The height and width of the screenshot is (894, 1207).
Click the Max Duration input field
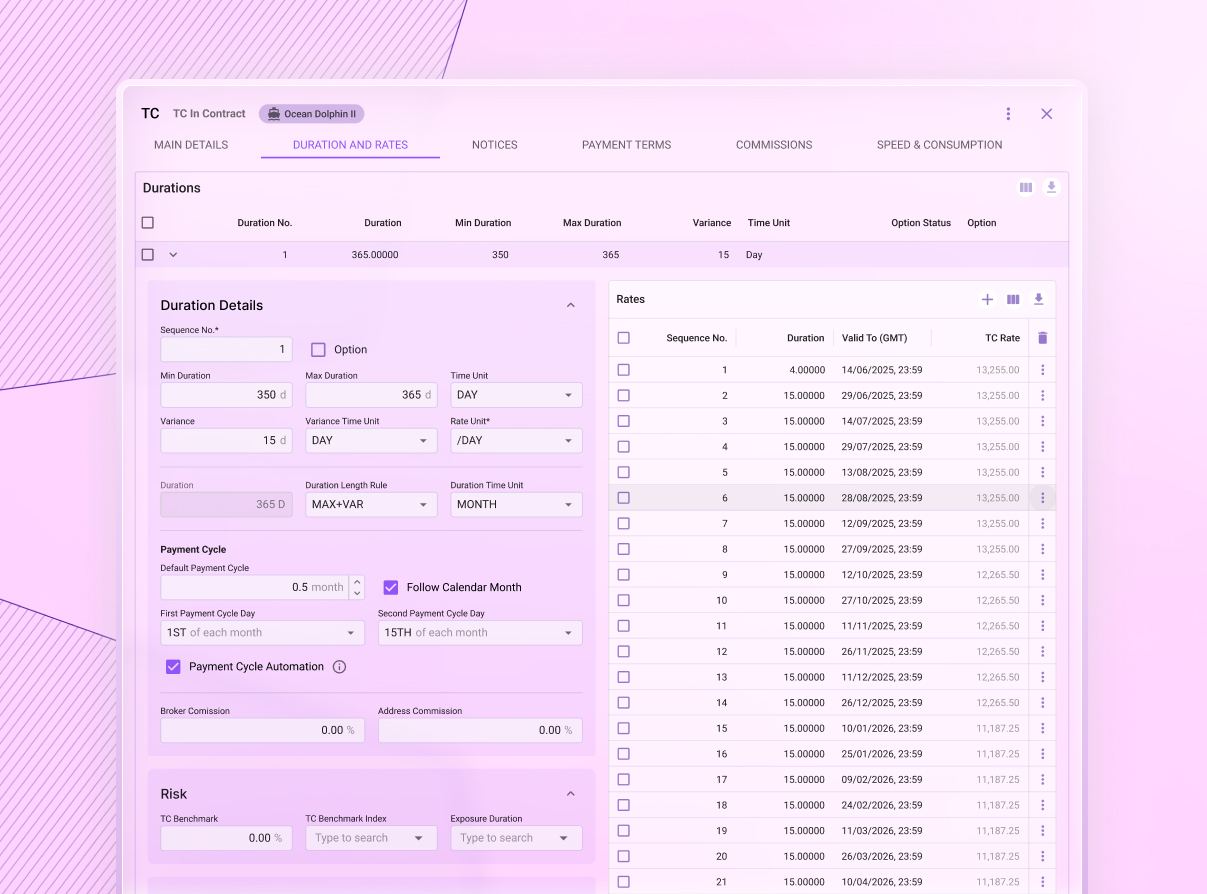point(371,395)
